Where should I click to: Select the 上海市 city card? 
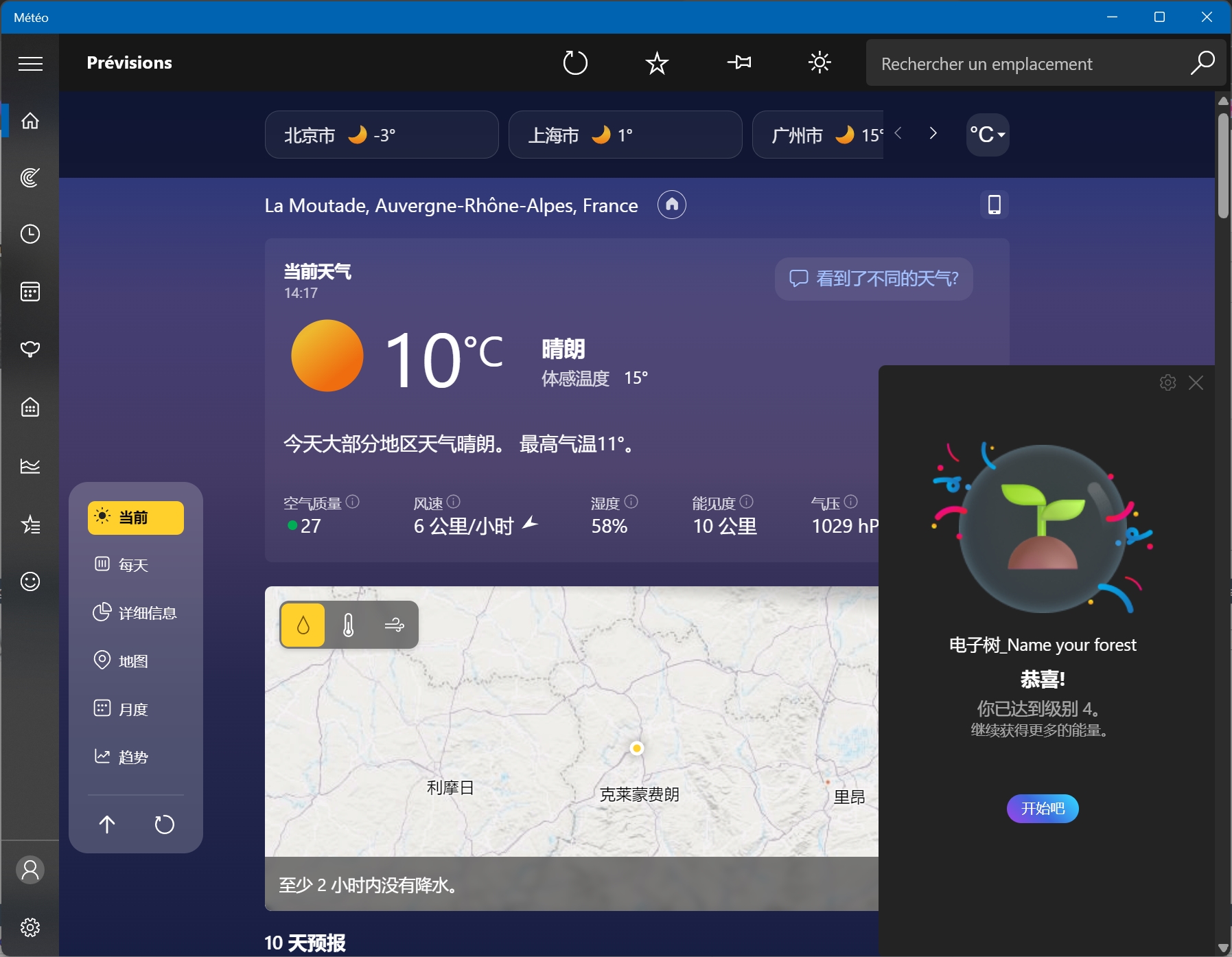625,135
